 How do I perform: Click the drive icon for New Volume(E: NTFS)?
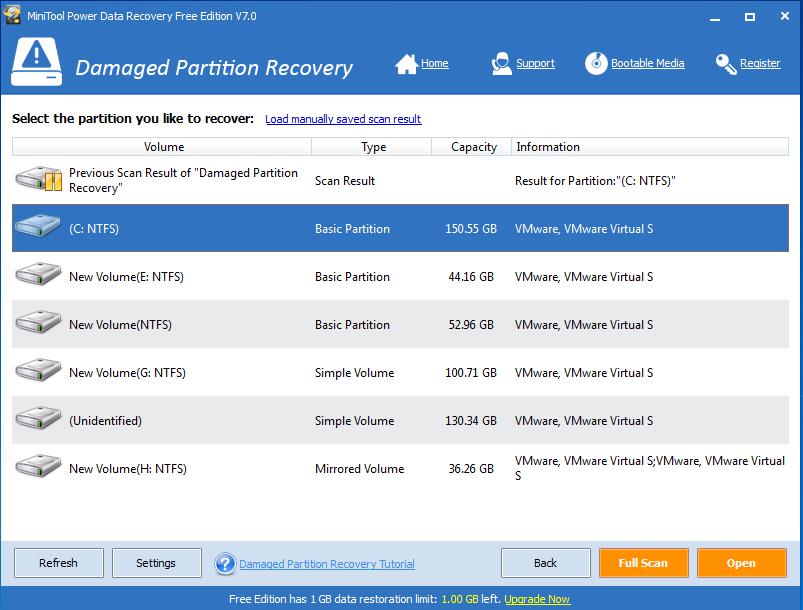click(39, 277)
